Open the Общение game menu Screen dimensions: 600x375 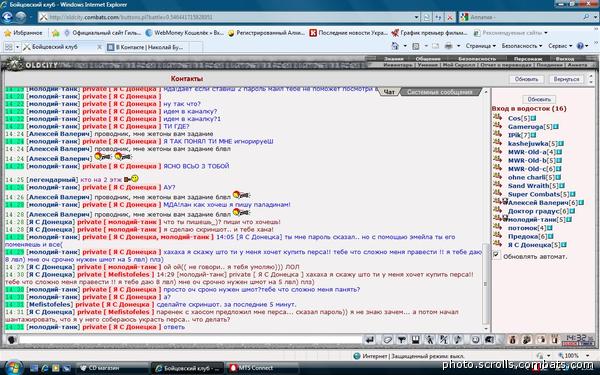[428, 59]
